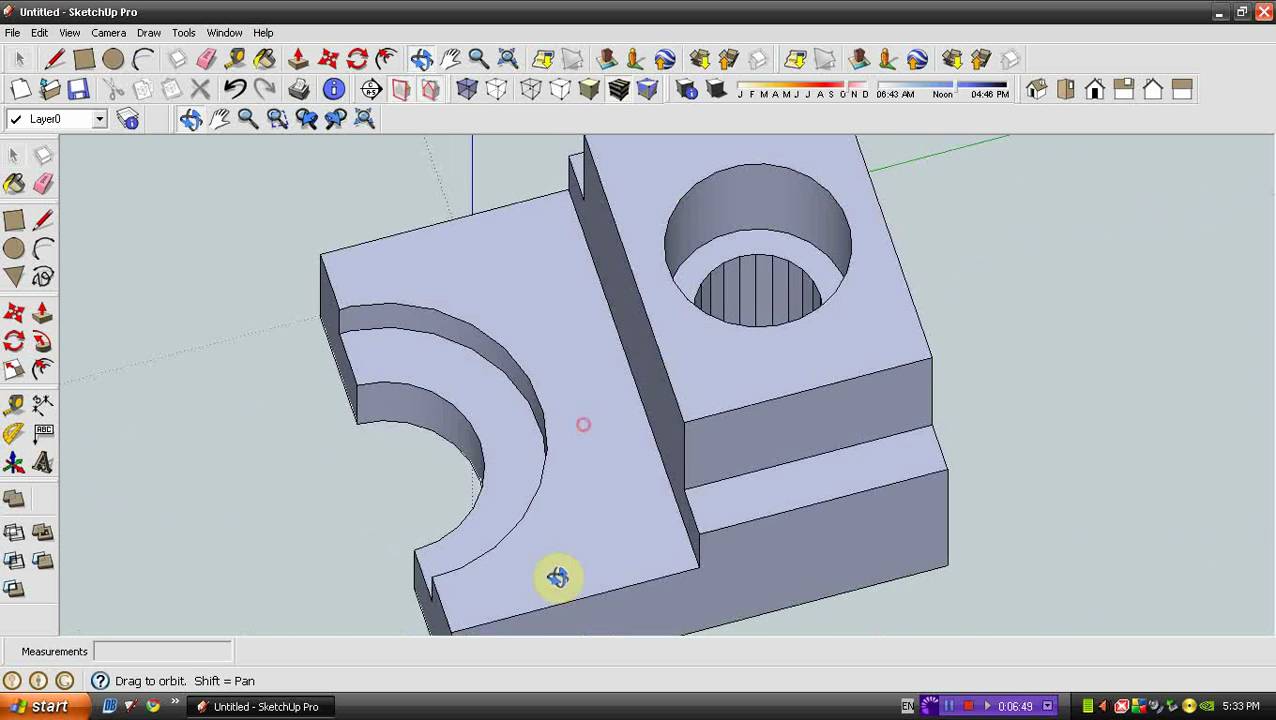The width and height of the screenshot is (1276, 720).
Task: Switch to Top standard view
Action: pos(1065,90)
